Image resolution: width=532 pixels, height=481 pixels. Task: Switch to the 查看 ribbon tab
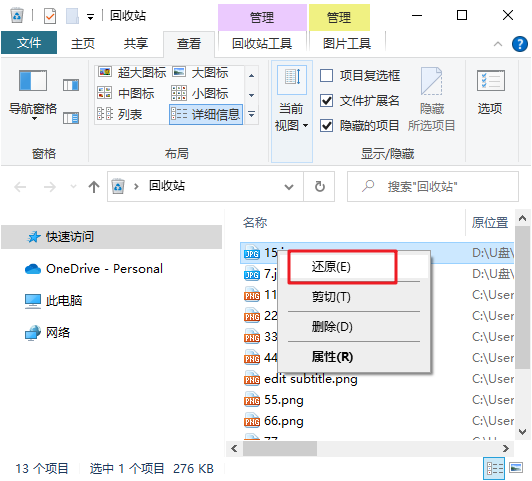[189, 43]
